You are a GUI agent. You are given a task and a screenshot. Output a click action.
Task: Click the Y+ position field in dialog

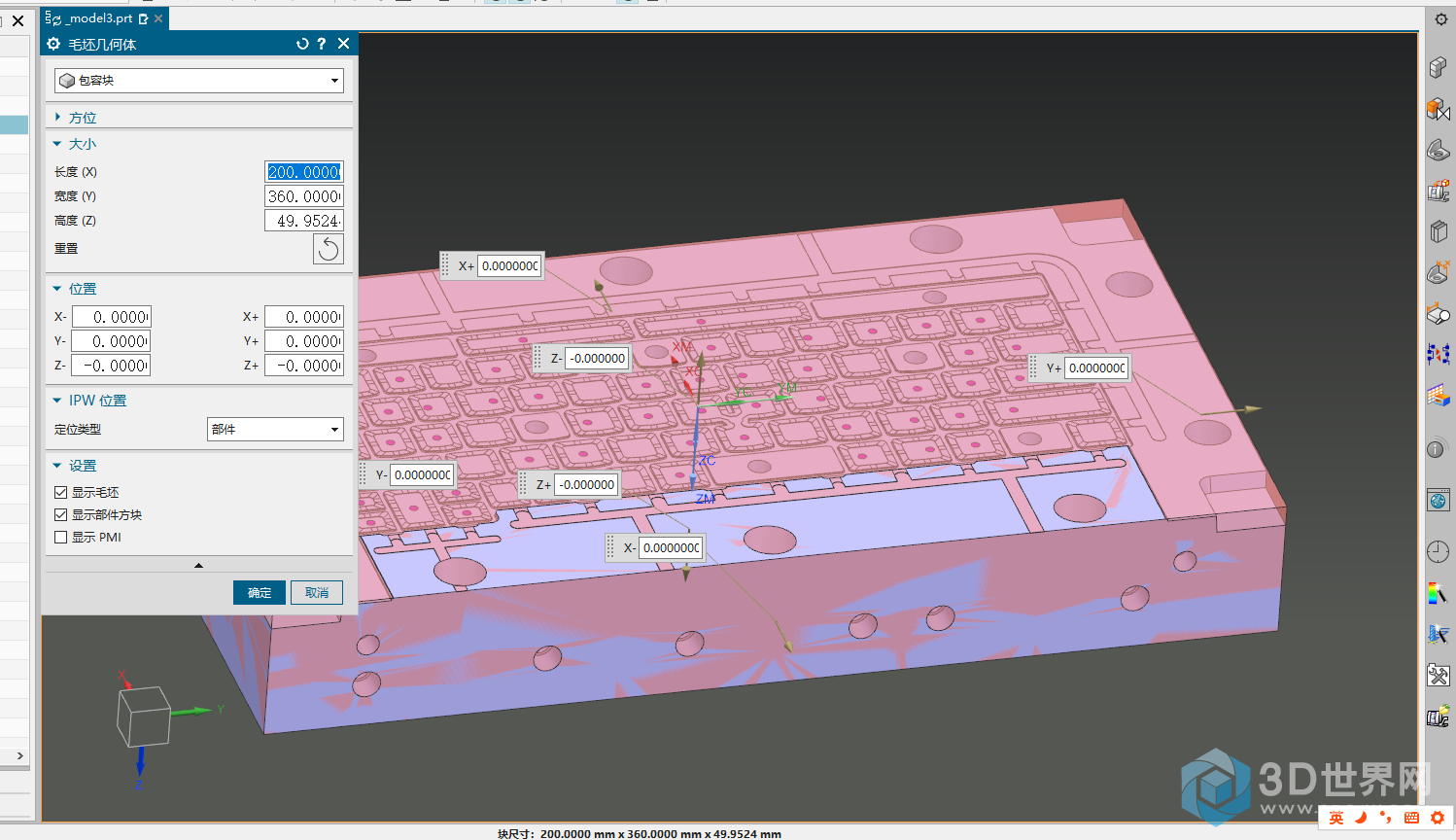pyautogui.click(x=304, y=341)
